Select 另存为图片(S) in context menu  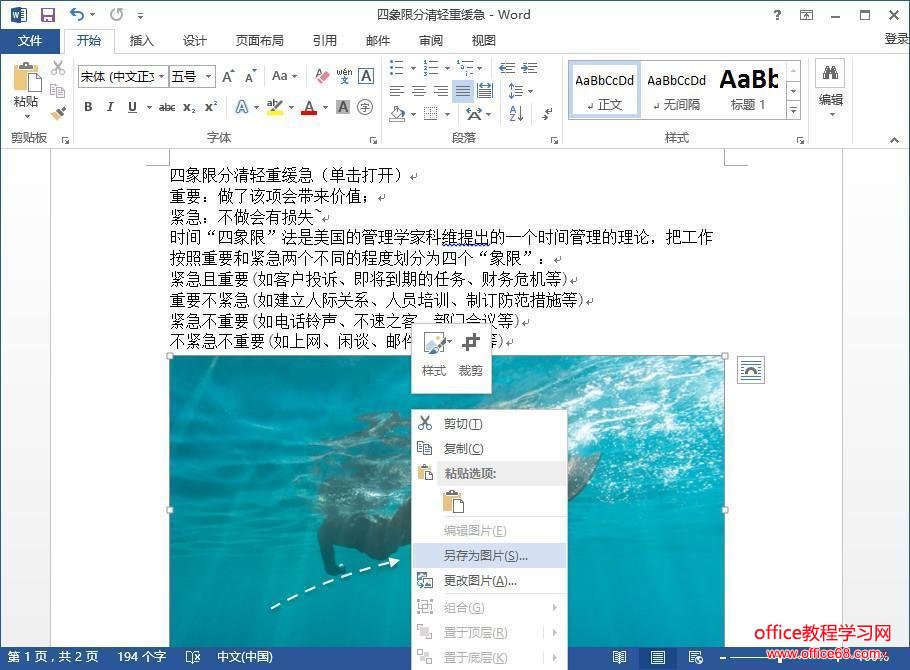(x=486, y=555)
